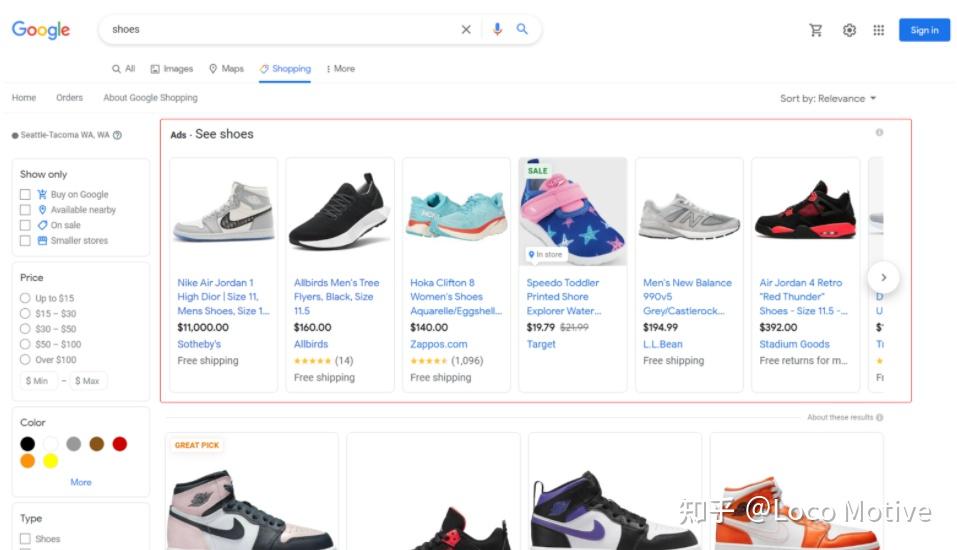Image resolution: width=957 pixels, height=550 pixels.
Task: Start voice search with microphone icon
Action: point(497,29)
